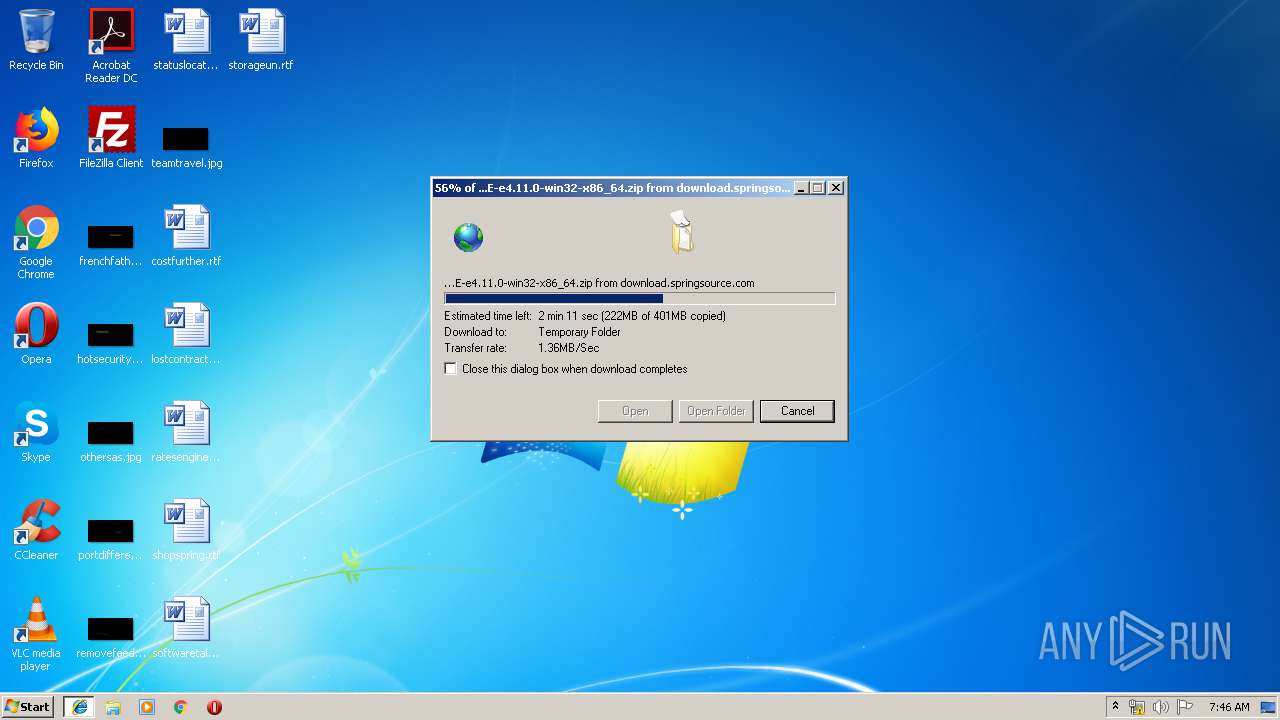
Task: Select the softwaretal... document icon
Action: [x=186, y=628]
